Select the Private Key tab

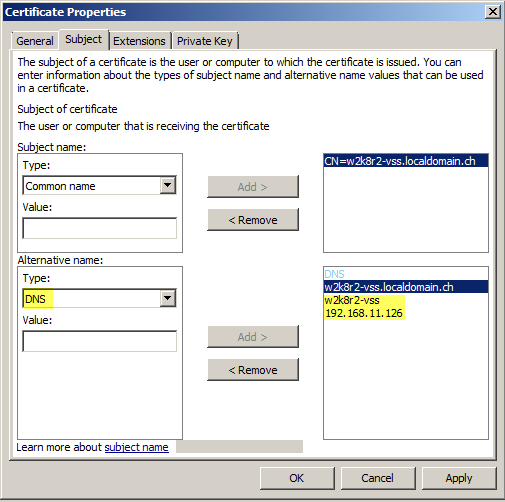(205, 41)
